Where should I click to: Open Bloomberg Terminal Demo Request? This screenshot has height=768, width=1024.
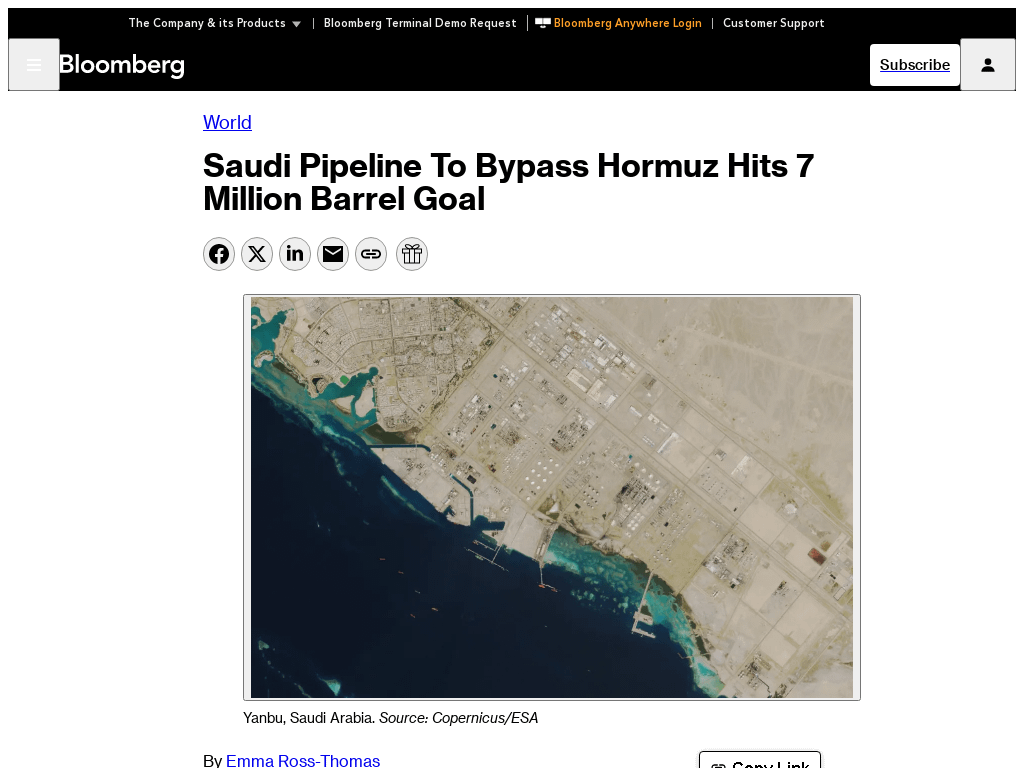pos(420,23)
